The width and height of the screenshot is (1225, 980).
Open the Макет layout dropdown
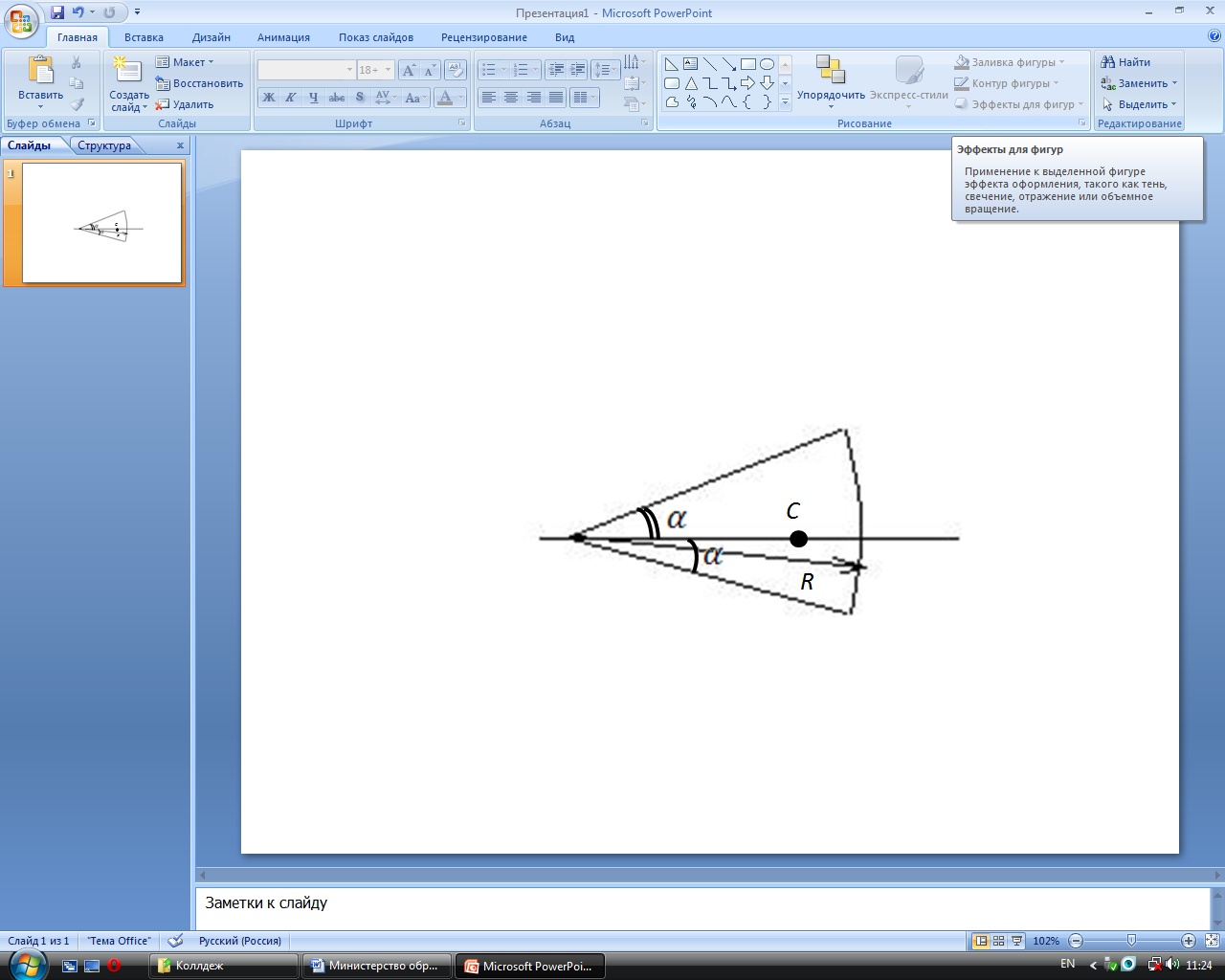pyautogui.click(x=185, y=62)
